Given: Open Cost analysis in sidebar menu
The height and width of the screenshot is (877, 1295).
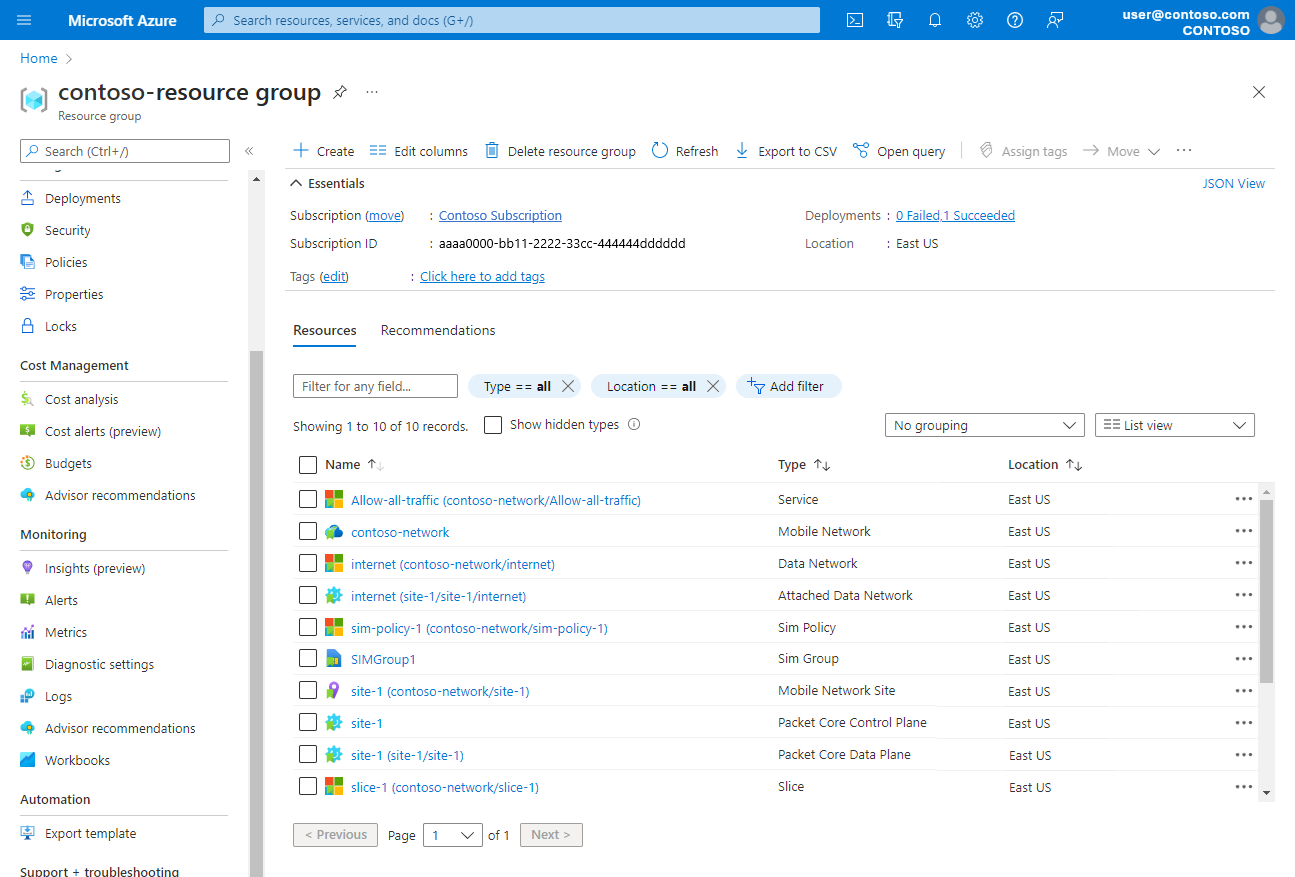Looking at the screenshot, I should [x=81, y=400].
